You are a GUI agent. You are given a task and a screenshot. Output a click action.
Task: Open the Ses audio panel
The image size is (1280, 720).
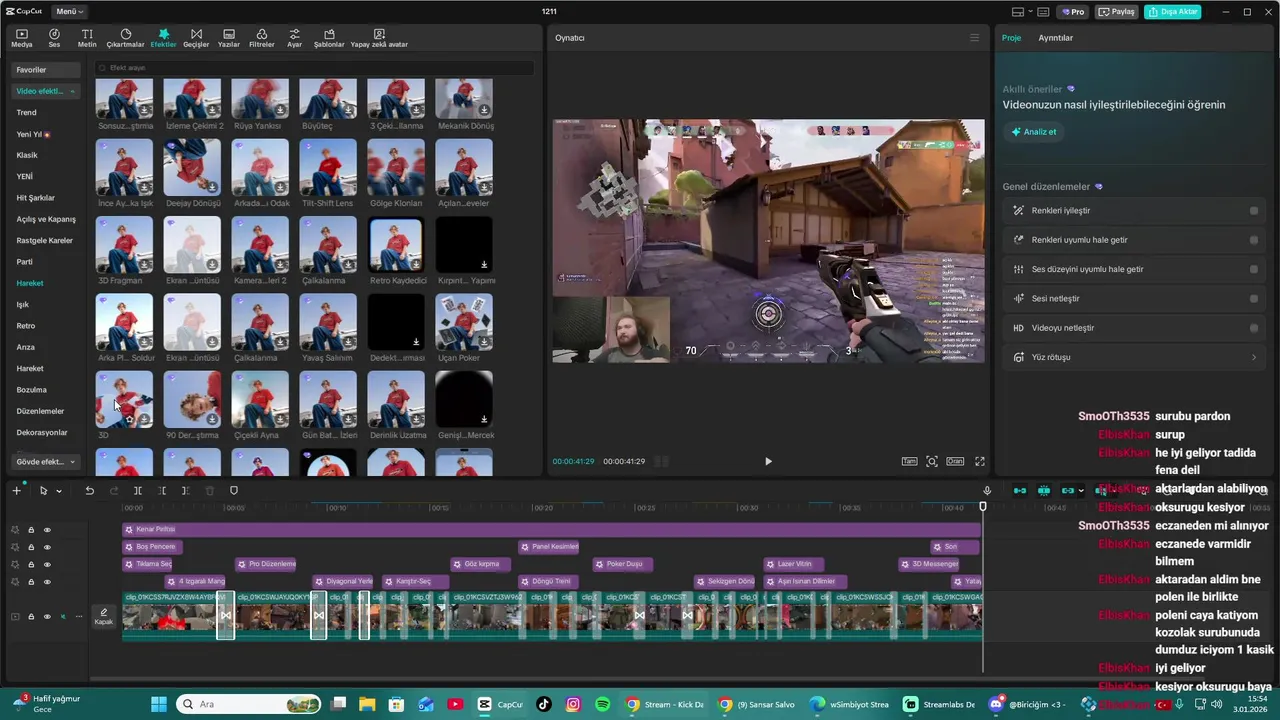click(x=54, y=38)
